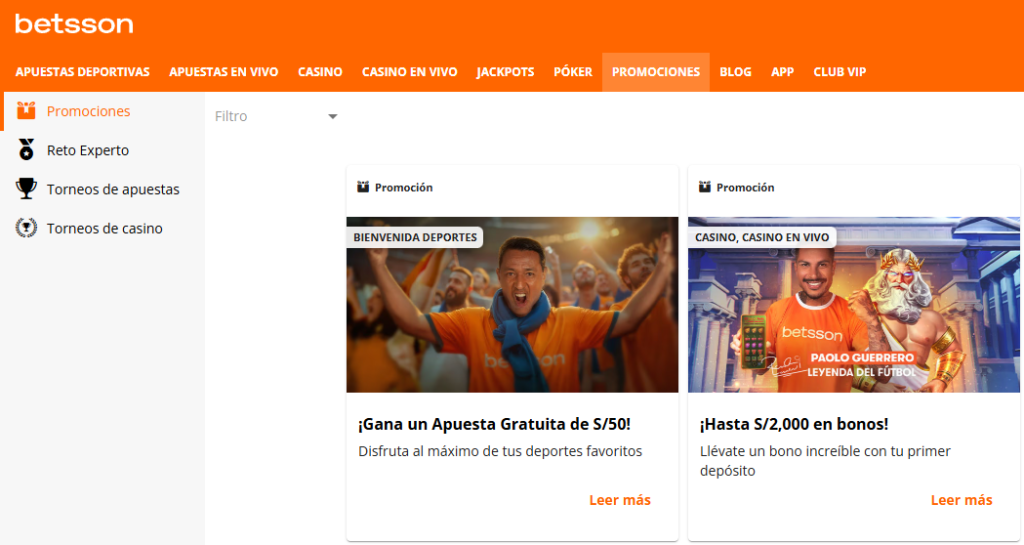Screen dimensions: 1024x545
Task: Click the laurel trophy icon for Torneos de casino
Action: point(27,228)
